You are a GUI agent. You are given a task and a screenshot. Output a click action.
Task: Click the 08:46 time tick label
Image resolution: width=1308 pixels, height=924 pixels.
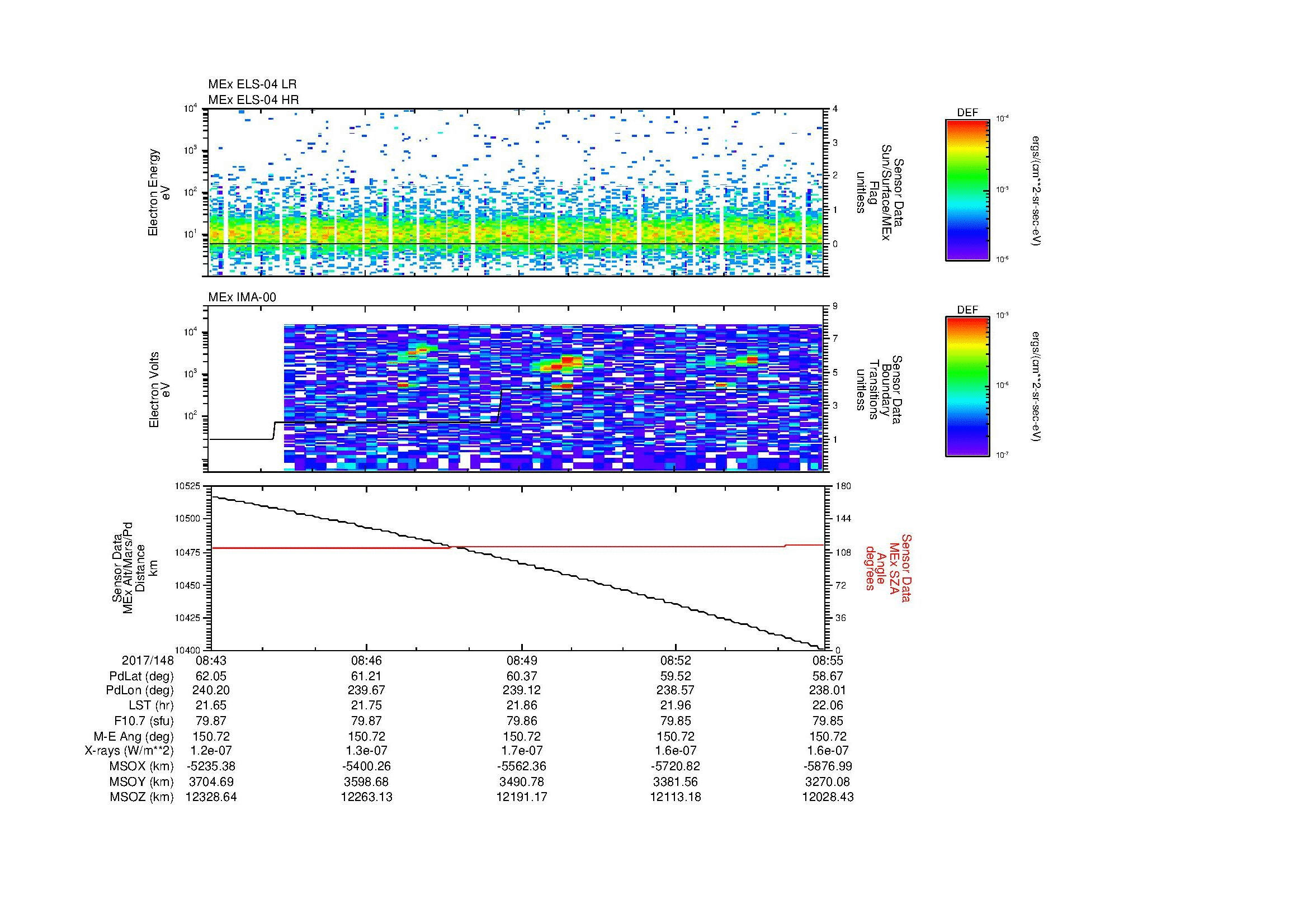point(366,660)
